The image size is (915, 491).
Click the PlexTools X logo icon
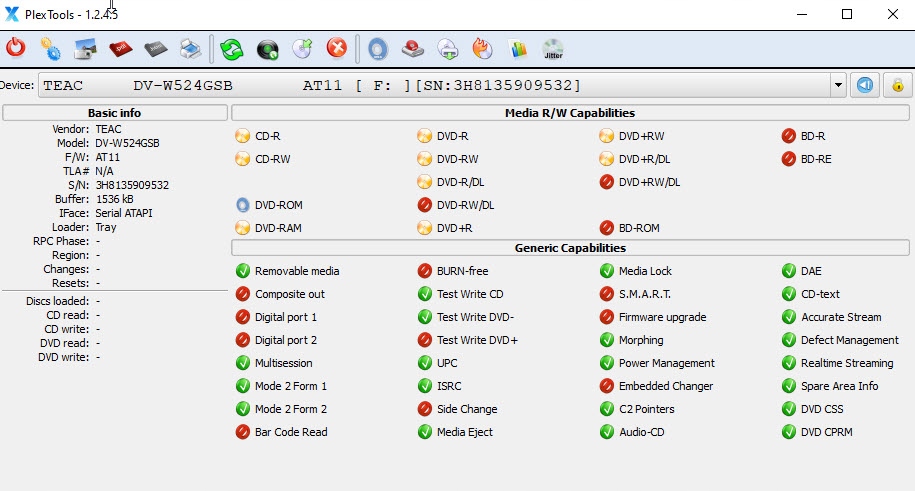[x=12, y=14]
